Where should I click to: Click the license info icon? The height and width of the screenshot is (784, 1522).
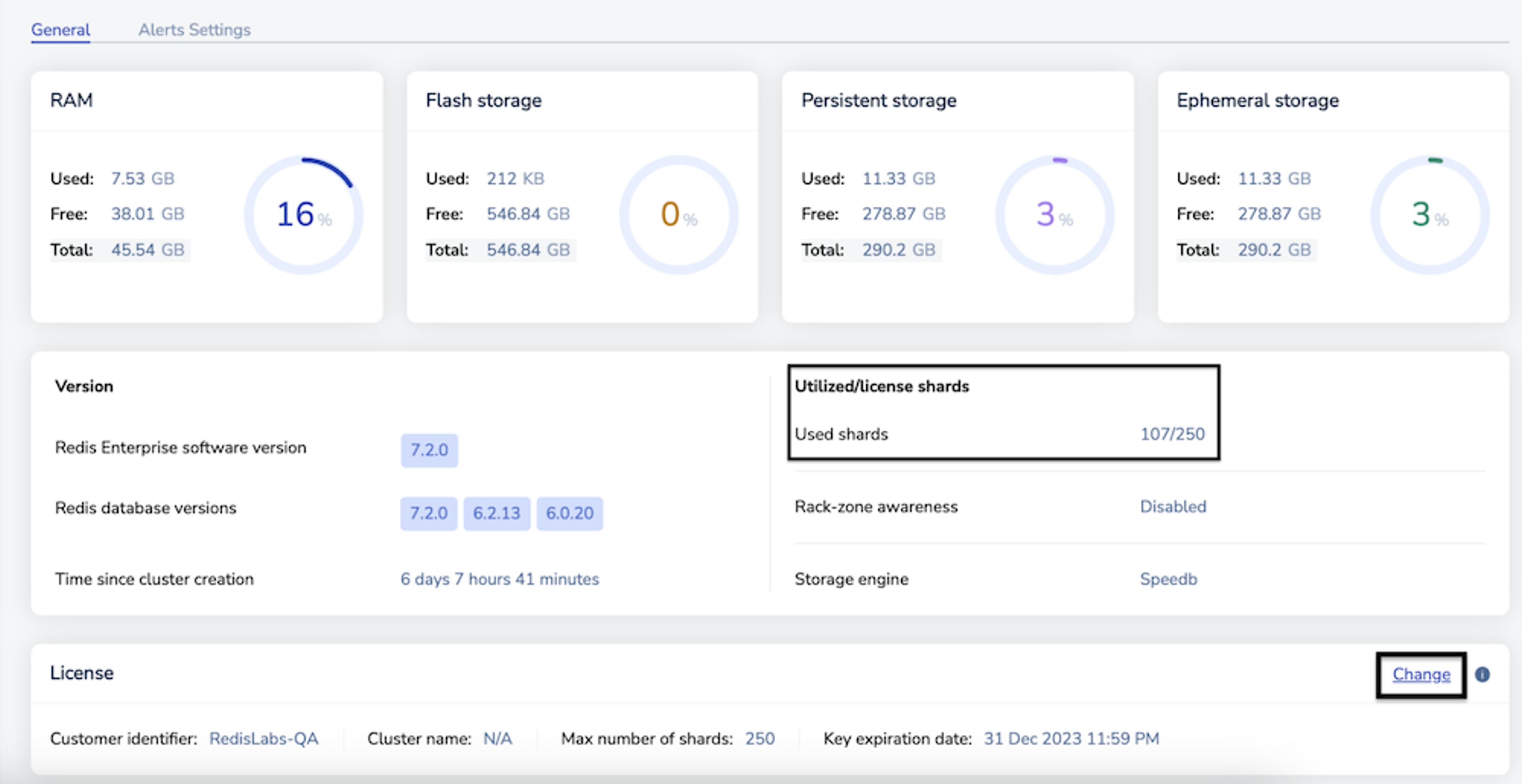tap(1482, 674)
